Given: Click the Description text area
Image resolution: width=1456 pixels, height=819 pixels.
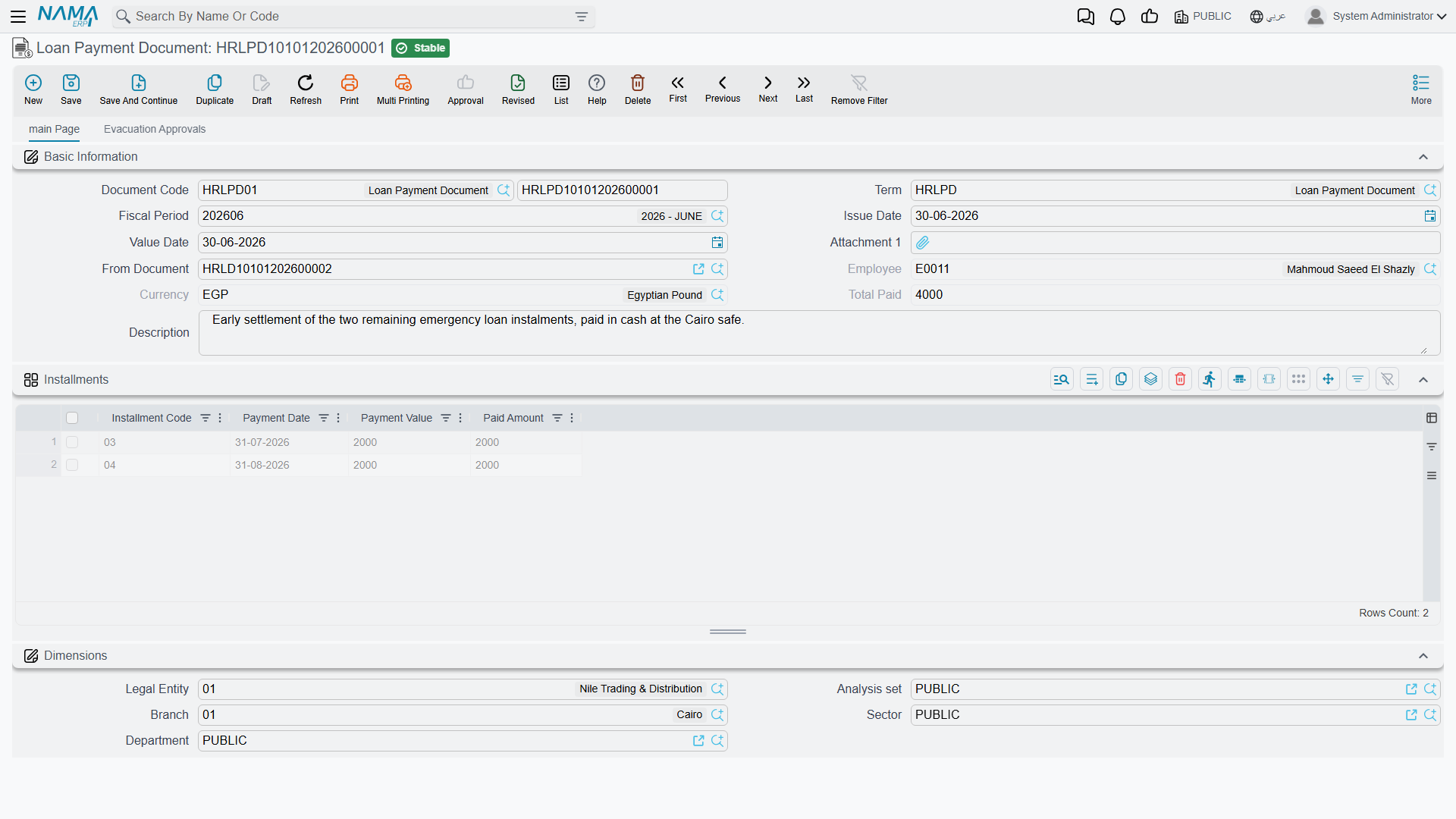Looking at the screenshot, I should [819, 333].
